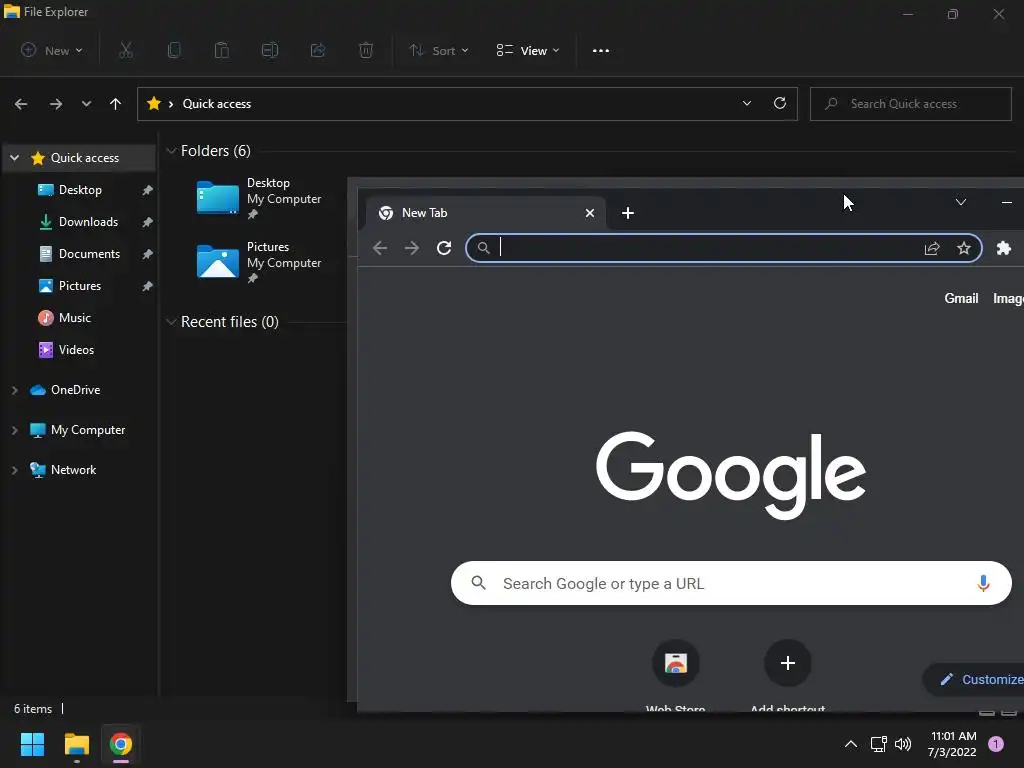
Task: Open the volume control in system tray
Action: pos(903,744)
